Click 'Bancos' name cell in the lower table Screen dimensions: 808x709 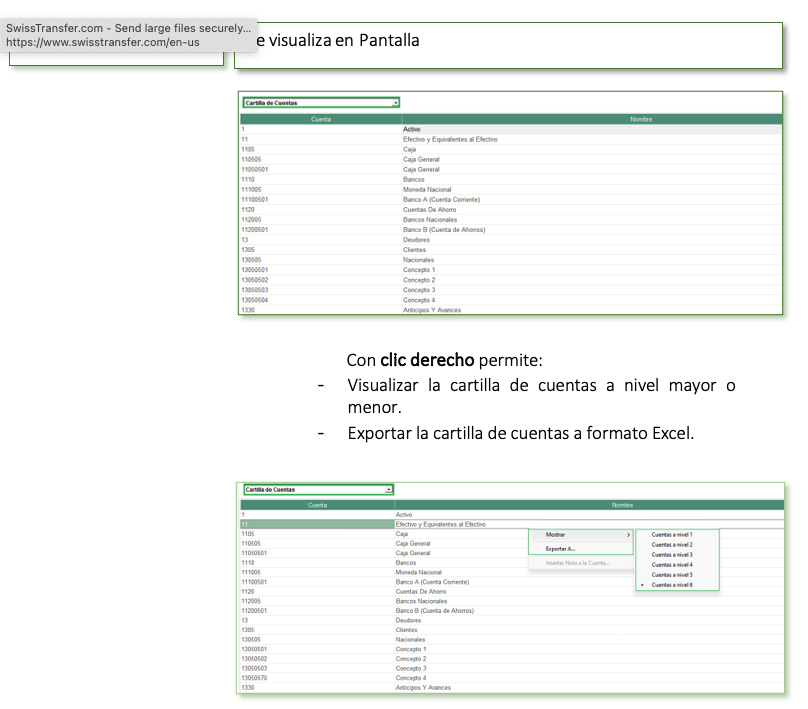406,563
